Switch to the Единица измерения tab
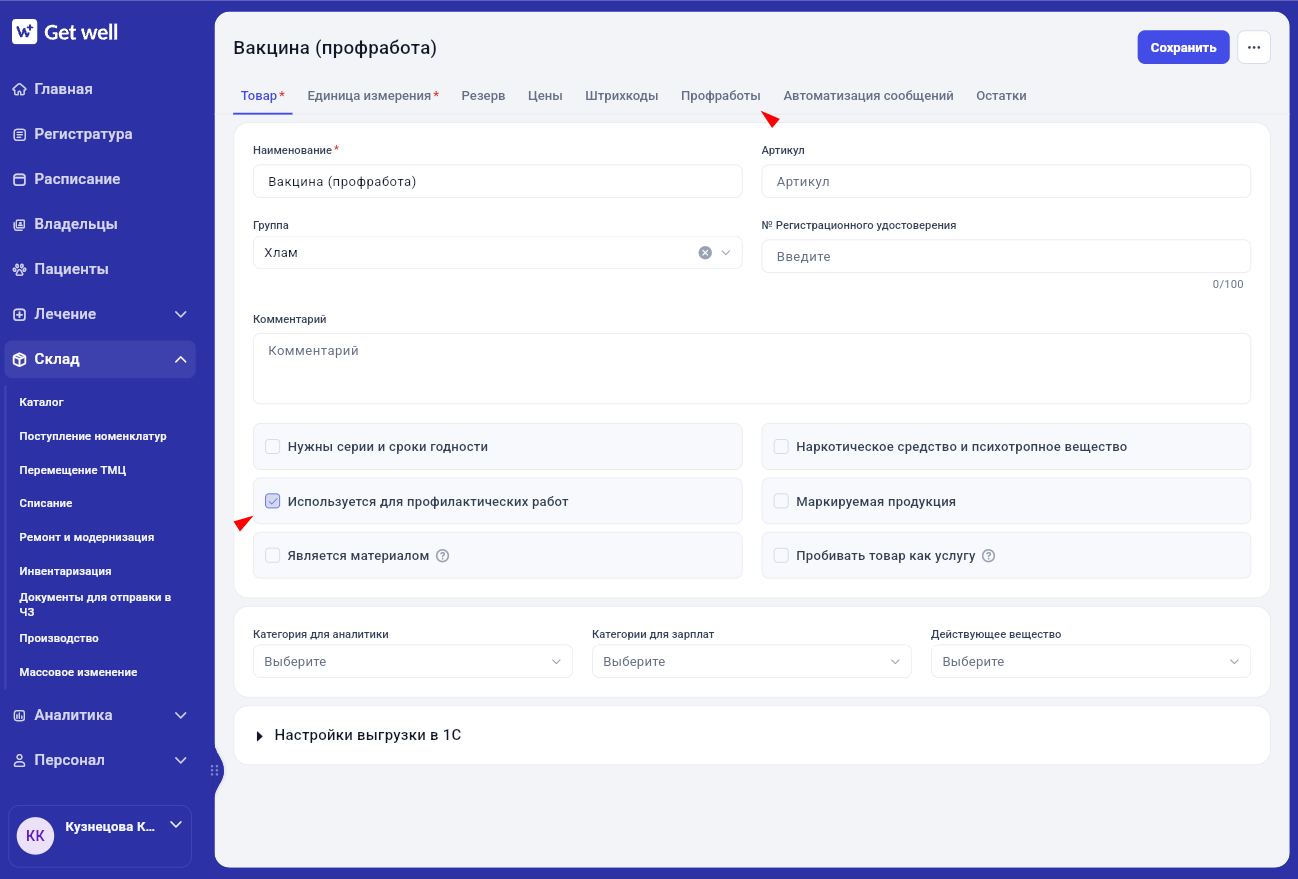Viewport: 1298px width, 879px height. [373, 96]
